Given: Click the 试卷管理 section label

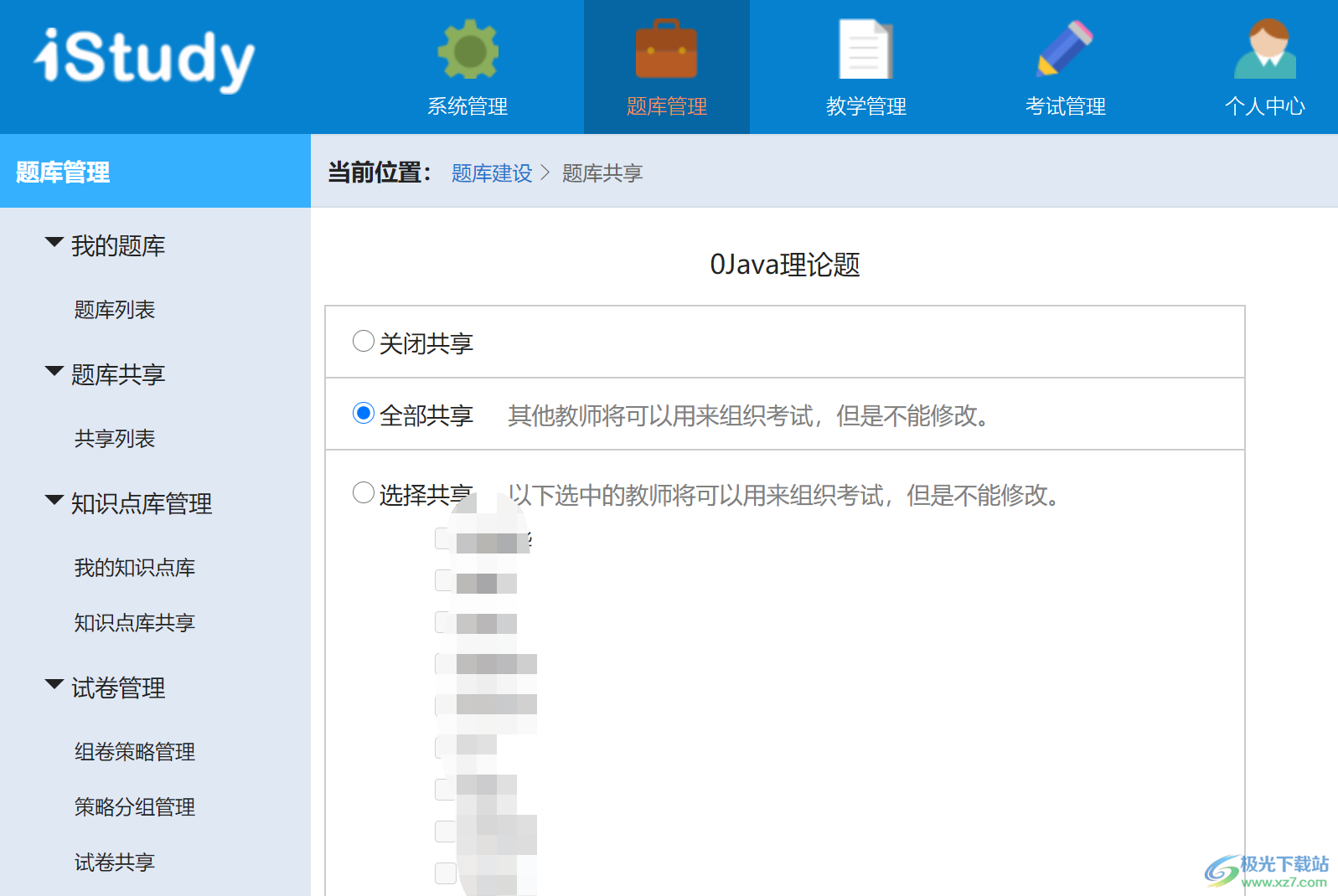Looking at the screenshot, I should [118, 687].
